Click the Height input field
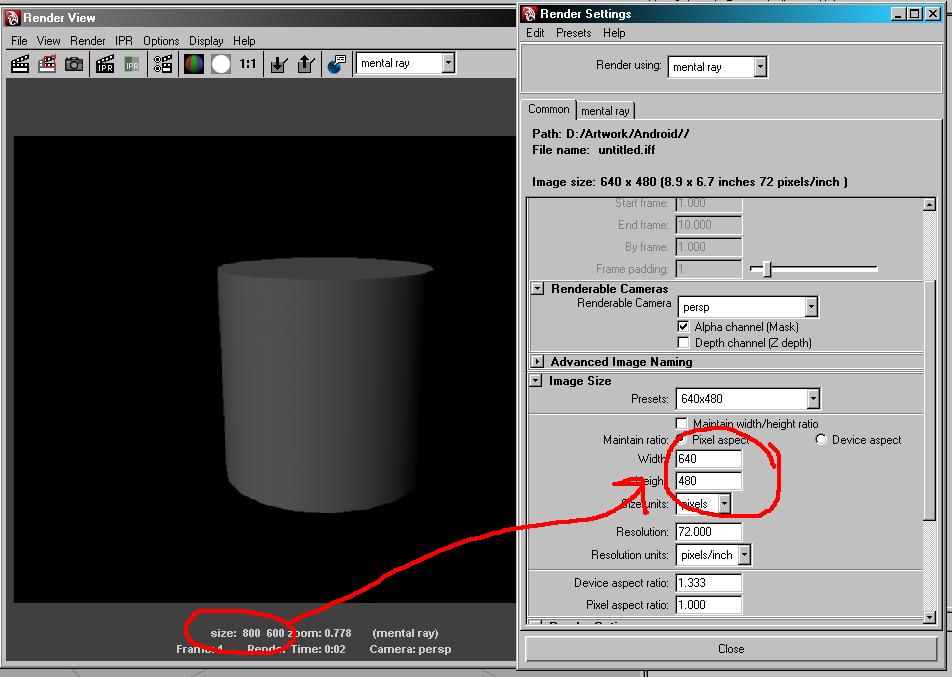Image resolution: width=952 pixels, height=677 pixels. click(709, 481)
